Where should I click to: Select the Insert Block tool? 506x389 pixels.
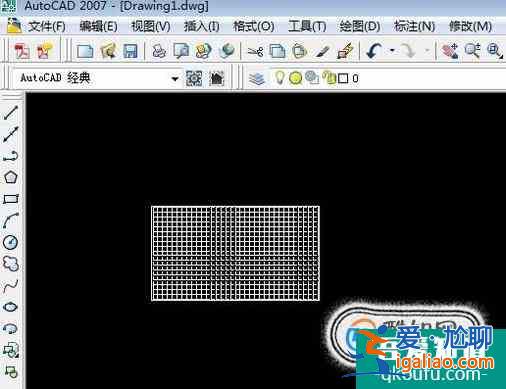(x=11, y=350)
